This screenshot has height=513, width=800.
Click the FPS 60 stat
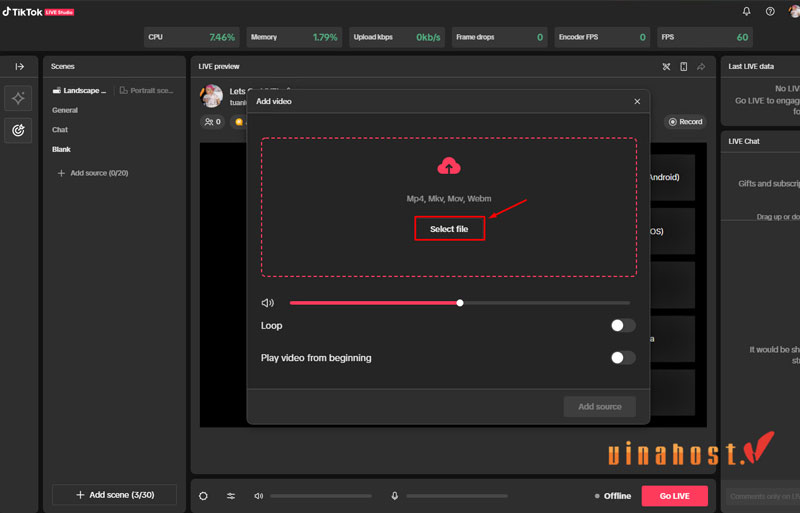click(x=705, y=37)
